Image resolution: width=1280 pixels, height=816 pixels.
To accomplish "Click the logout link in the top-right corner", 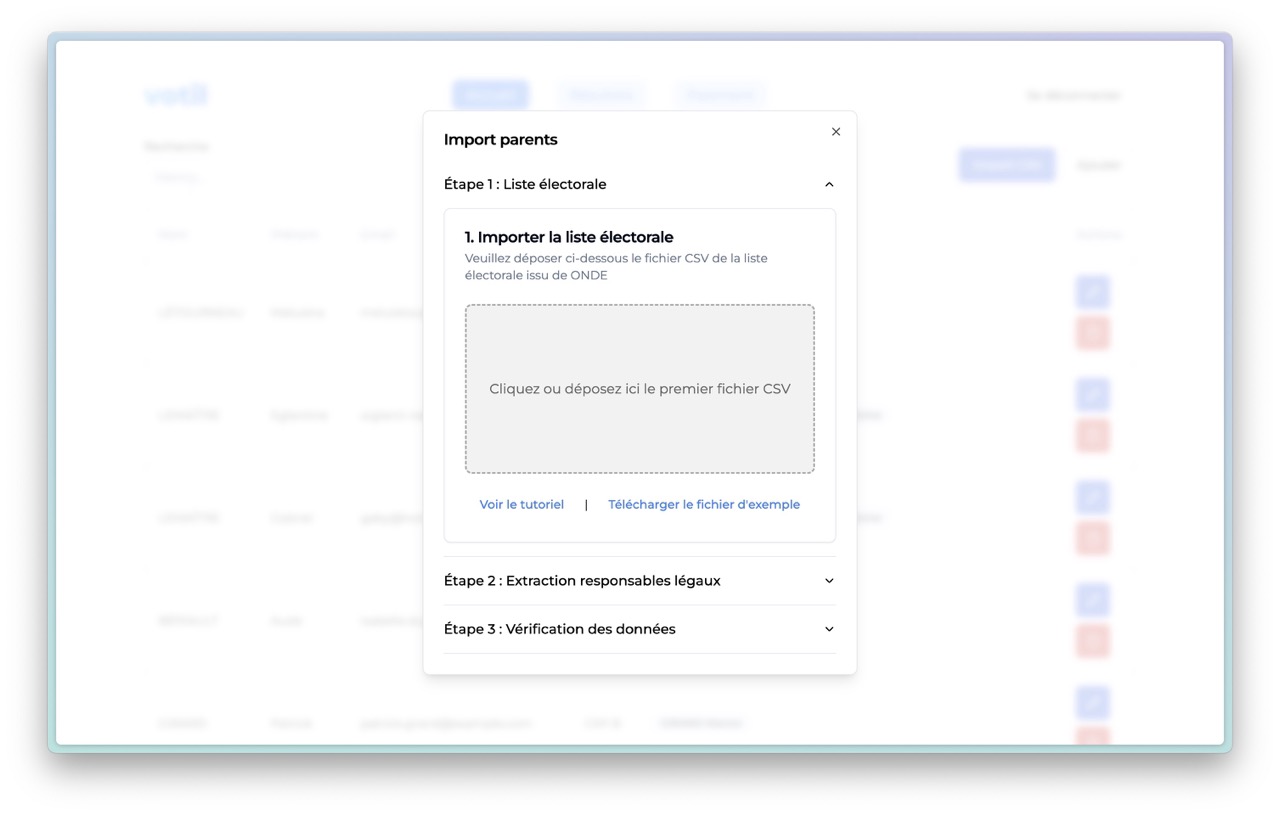I will [x=1073, y=95].
